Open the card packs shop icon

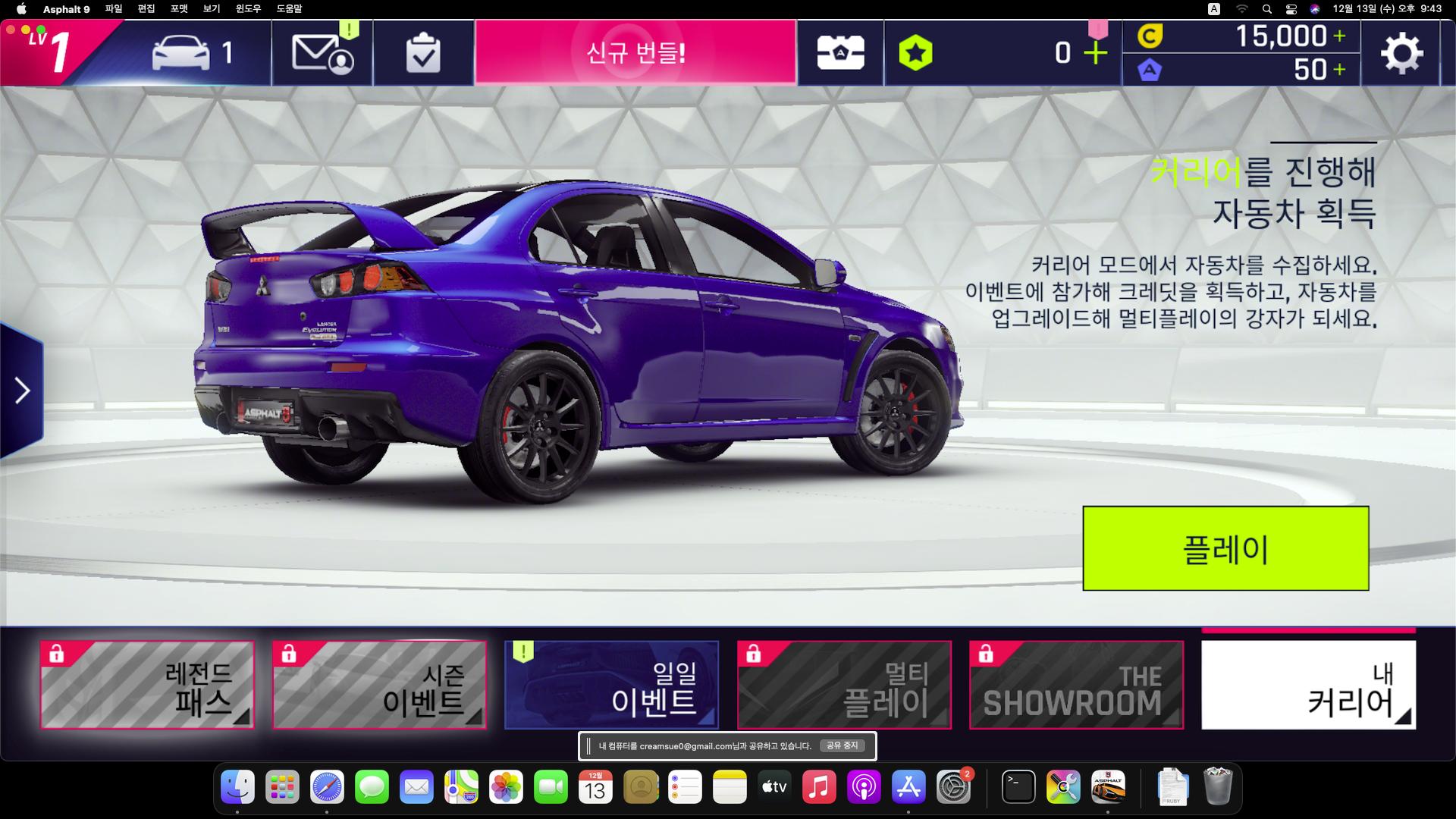[840, 53]
